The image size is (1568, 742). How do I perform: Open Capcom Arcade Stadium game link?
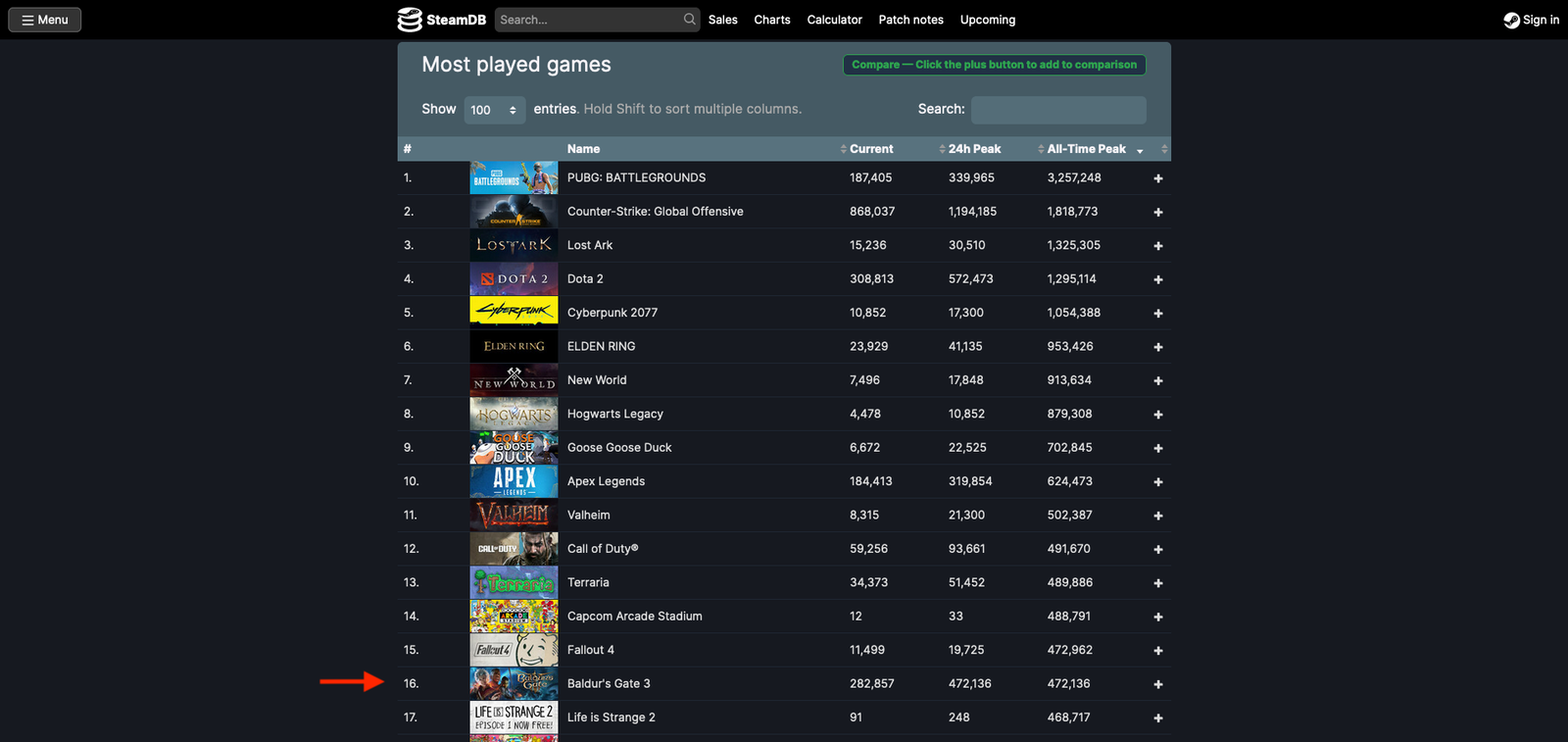pos(635,617)
